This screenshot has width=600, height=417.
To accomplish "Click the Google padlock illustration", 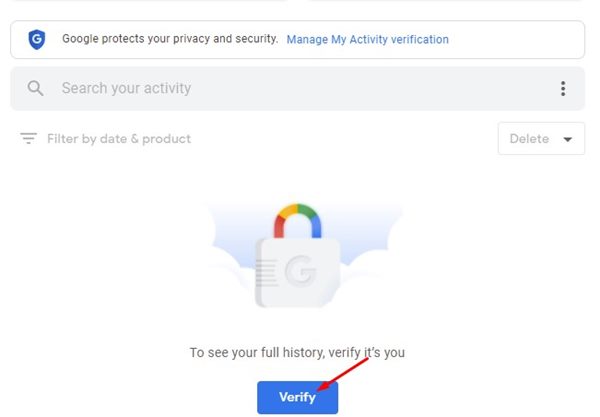I will [298, 256].
